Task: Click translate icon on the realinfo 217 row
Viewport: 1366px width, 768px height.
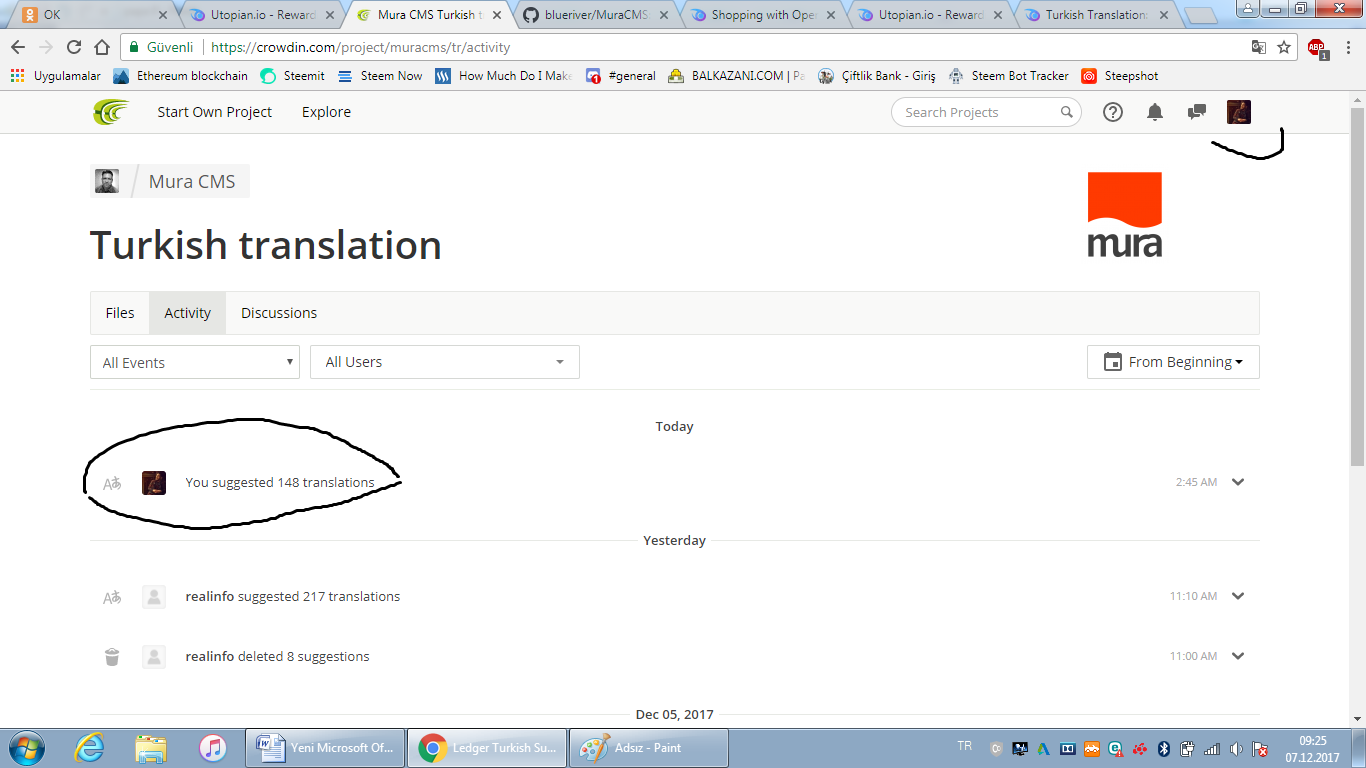Action: click(x=112, y=597)
